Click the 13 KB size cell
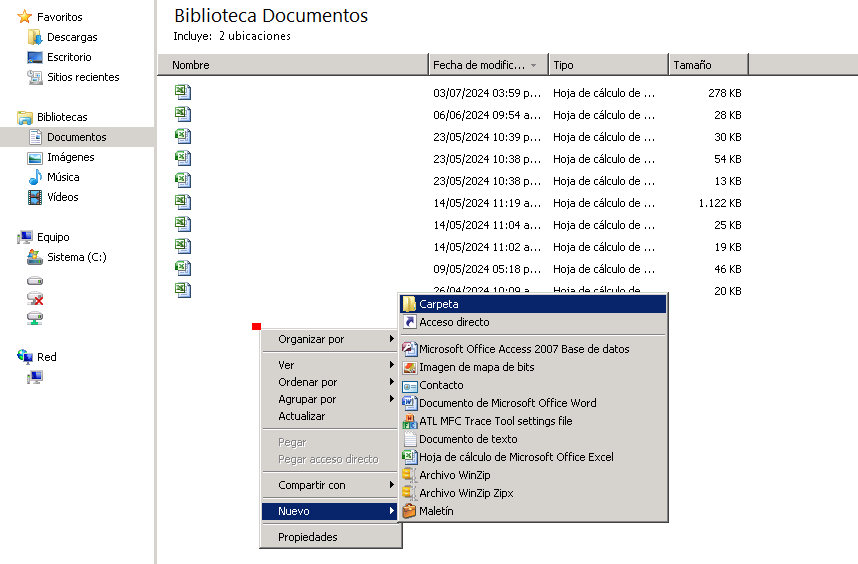This screenshot has width=858, height=564. pos(727,181)
